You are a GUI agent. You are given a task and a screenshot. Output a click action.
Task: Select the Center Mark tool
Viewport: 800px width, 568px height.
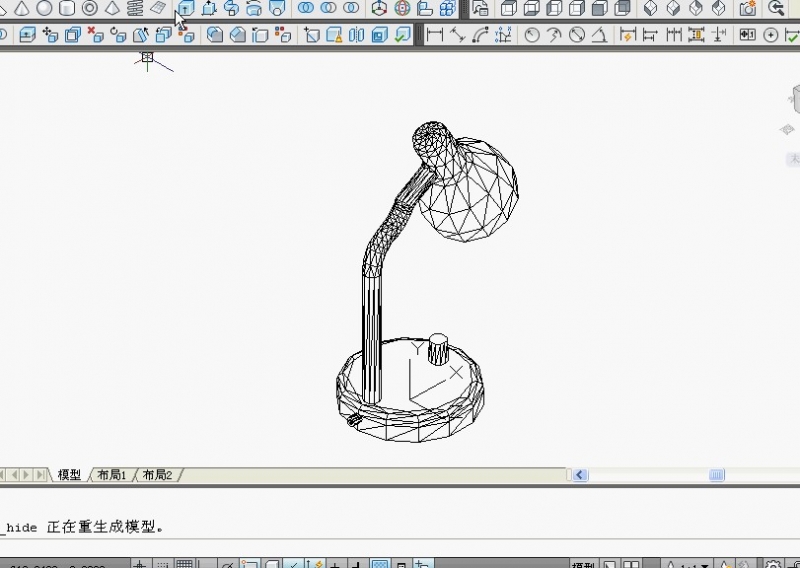coord(770,35)
